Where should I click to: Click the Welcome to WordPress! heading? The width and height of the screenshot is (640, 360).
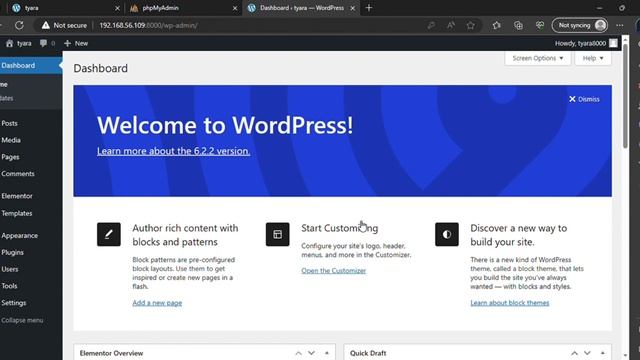coord(225,125)
